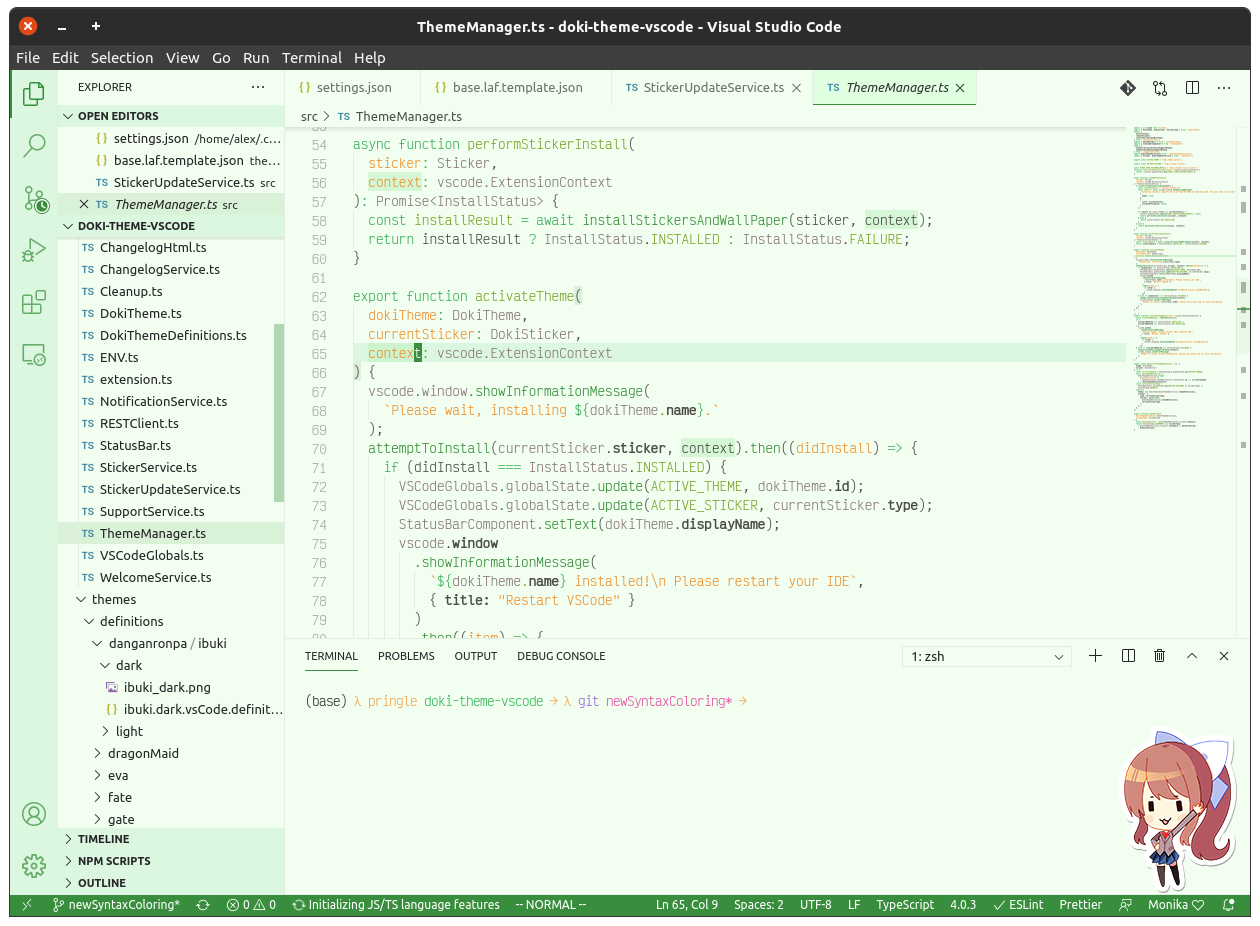This screenshot has width=1260, height=926.
Task: Close ThemeManager.ts in Open Editors list
Action: point(84,204)
